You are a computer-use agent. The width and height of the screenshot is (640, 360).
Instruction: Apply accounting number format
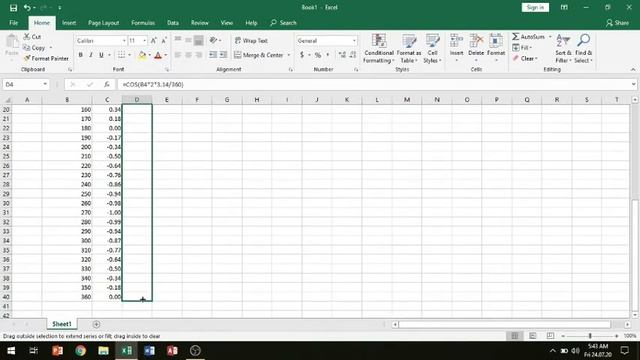pyautogui.click(x=302, y=55)
